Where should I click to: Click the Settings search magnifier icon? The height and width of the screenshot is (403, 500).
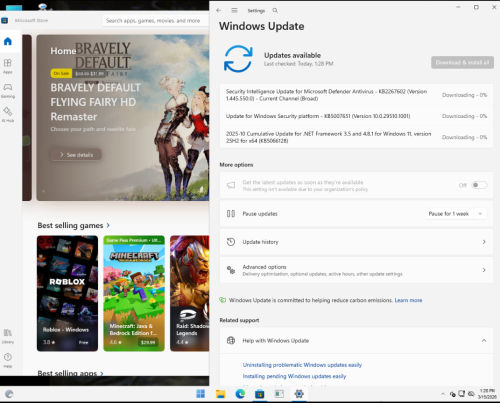pyautogui.click(x=275, y=11)
